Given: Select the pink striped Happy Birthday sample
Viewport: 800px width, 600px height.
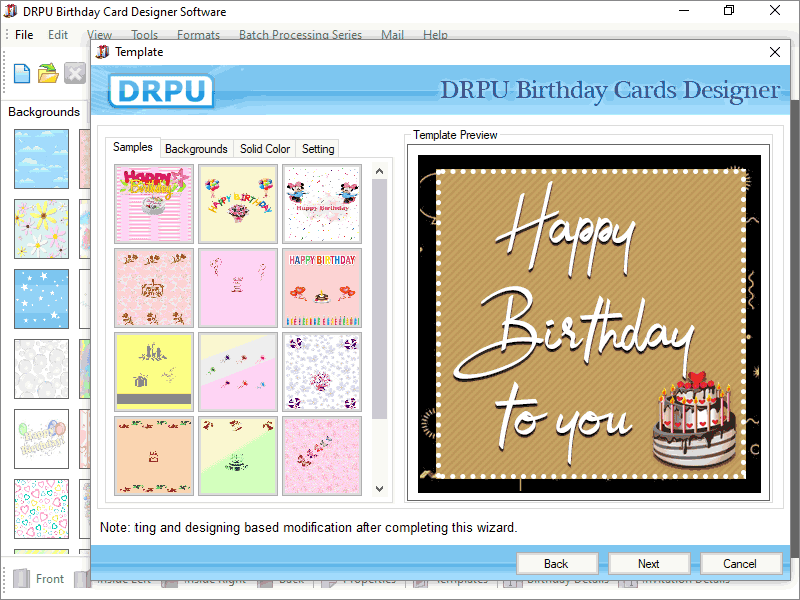Looking at the screenshot, I should coord(154,202).
